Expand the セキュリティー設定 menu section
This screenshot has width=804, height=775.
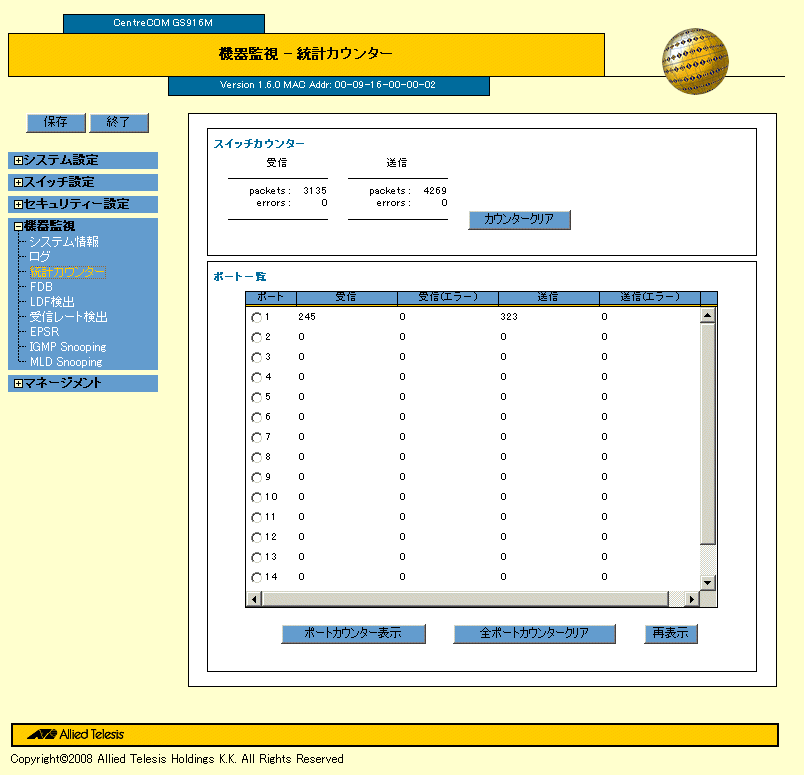click(x=18, y=204)
